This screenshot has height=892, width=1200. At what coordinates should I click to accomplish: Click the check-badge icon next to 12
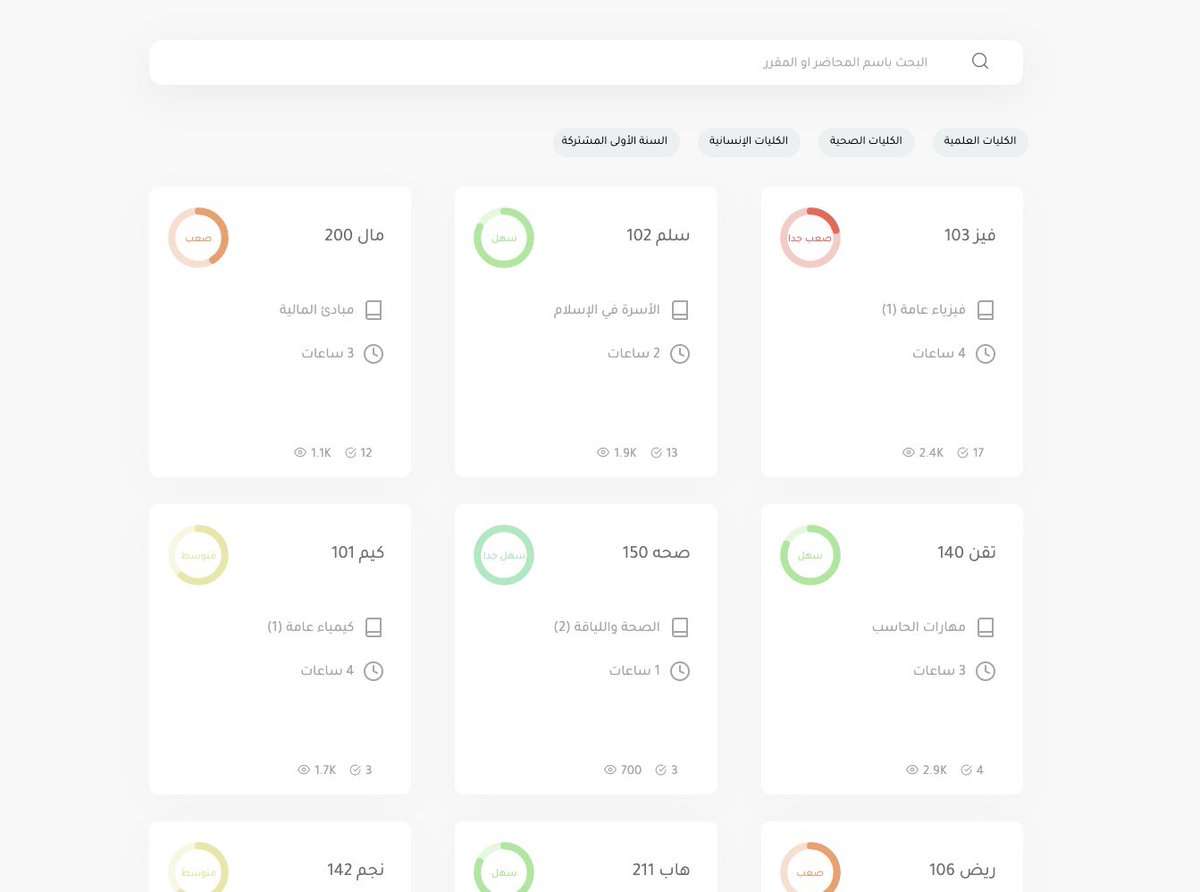pos(351,453)
